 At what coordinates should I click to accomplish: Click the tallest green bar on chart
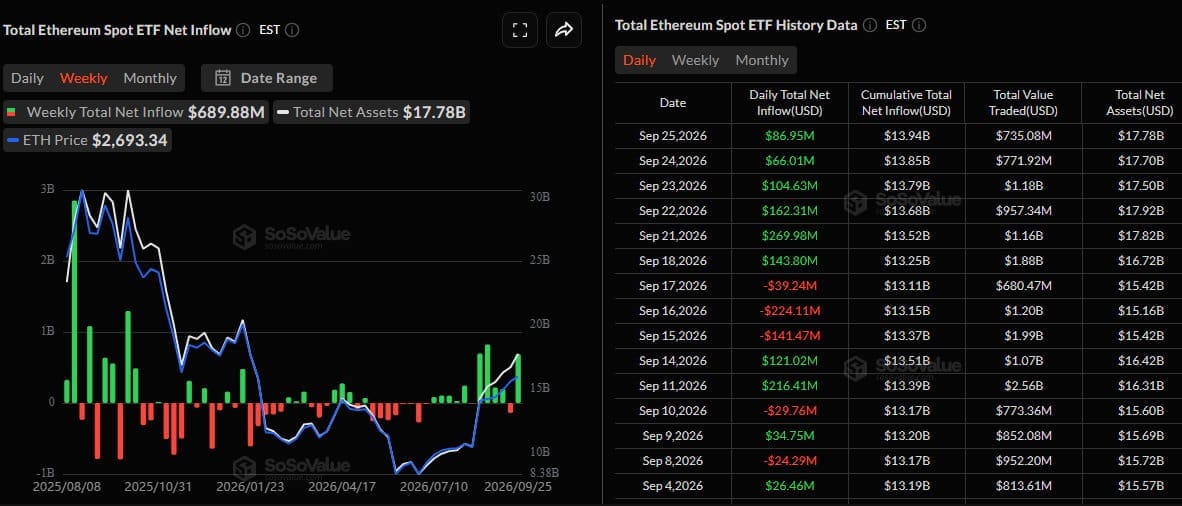(75, 301)
